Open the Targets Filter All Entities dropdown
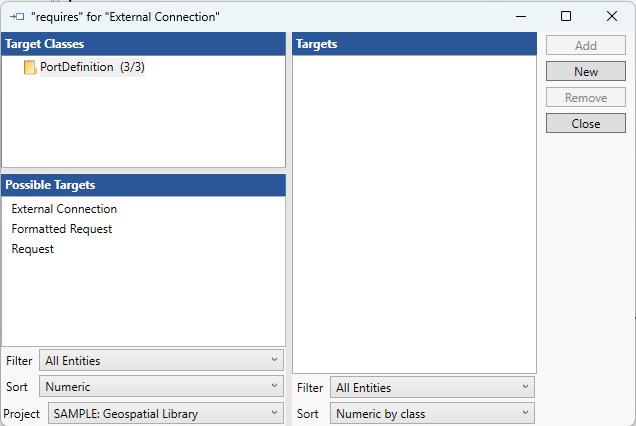 pyautogui.click(x=432, y=387)
